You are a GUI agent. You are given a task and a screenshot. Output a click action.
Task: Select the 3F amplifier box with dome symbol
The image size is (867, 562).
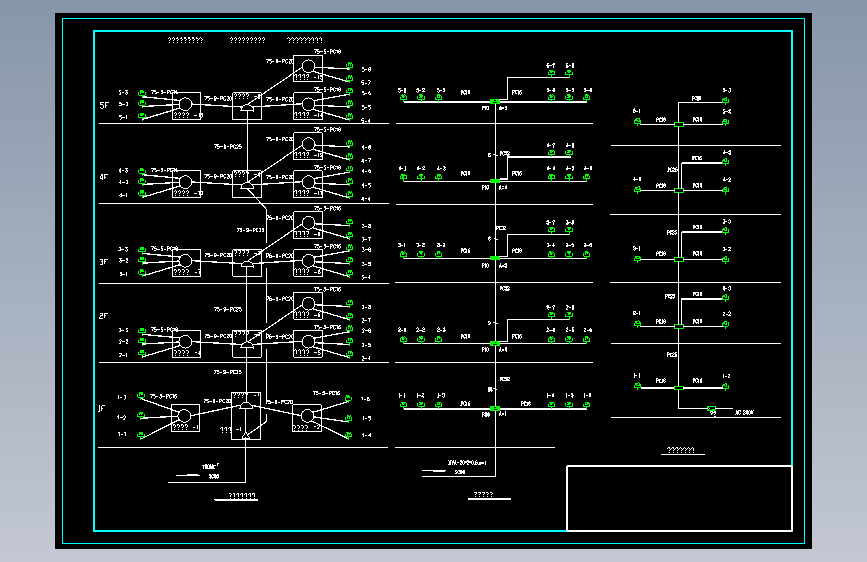click(247, 263)
